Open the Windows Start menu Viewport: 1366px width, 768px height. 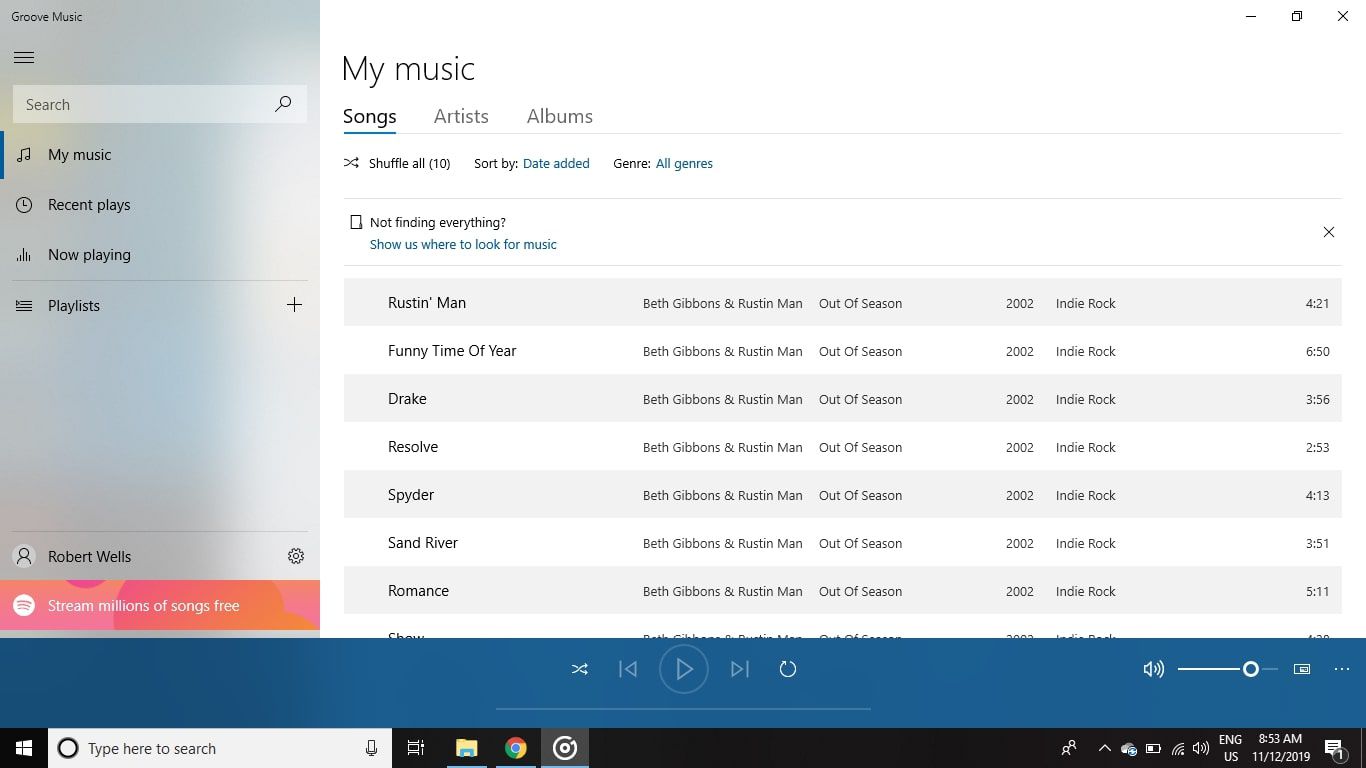(x=24, y=748)
